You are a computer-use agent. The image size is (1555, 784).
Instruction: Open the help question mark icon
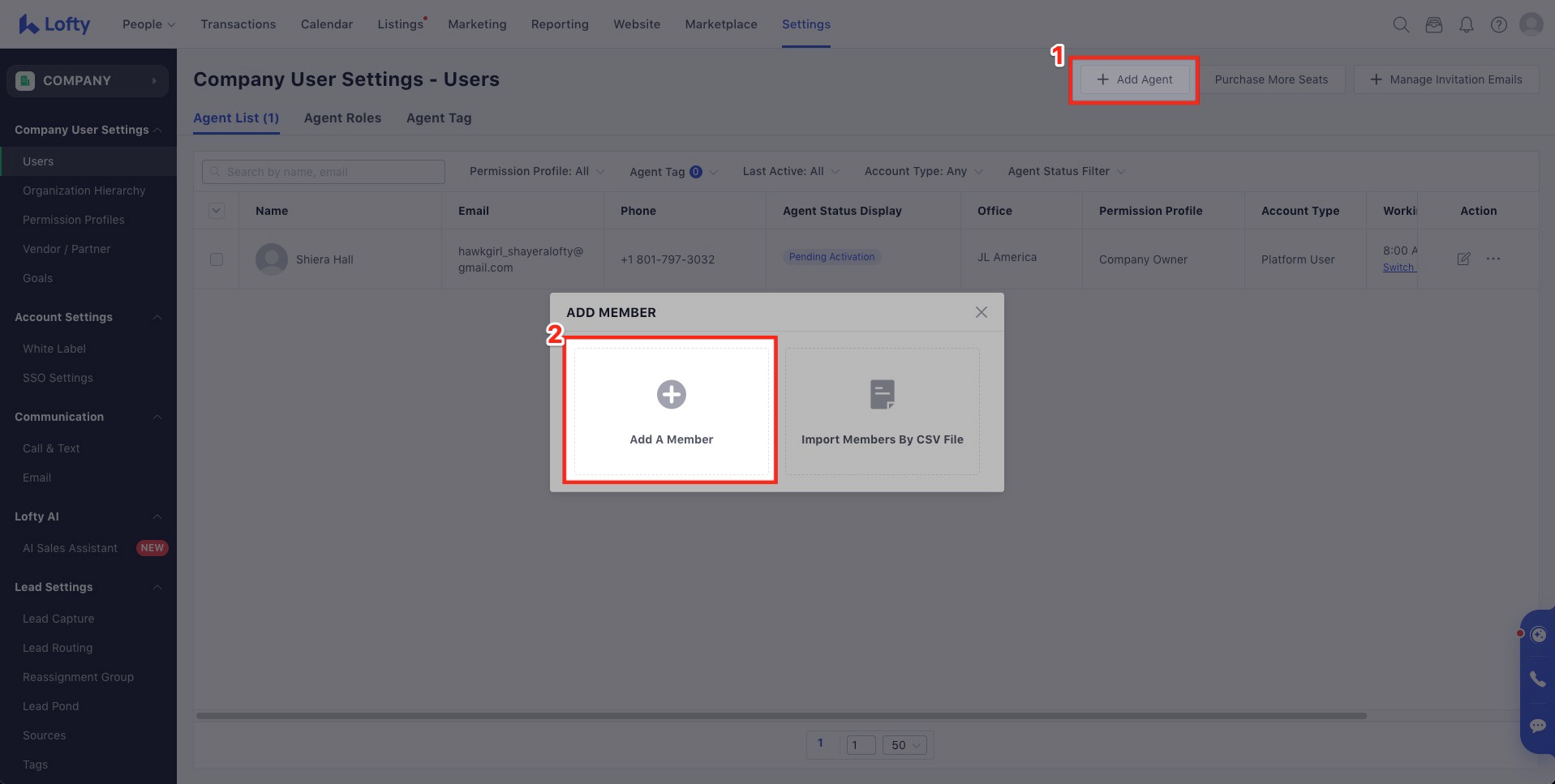[x=1498, y=24]
